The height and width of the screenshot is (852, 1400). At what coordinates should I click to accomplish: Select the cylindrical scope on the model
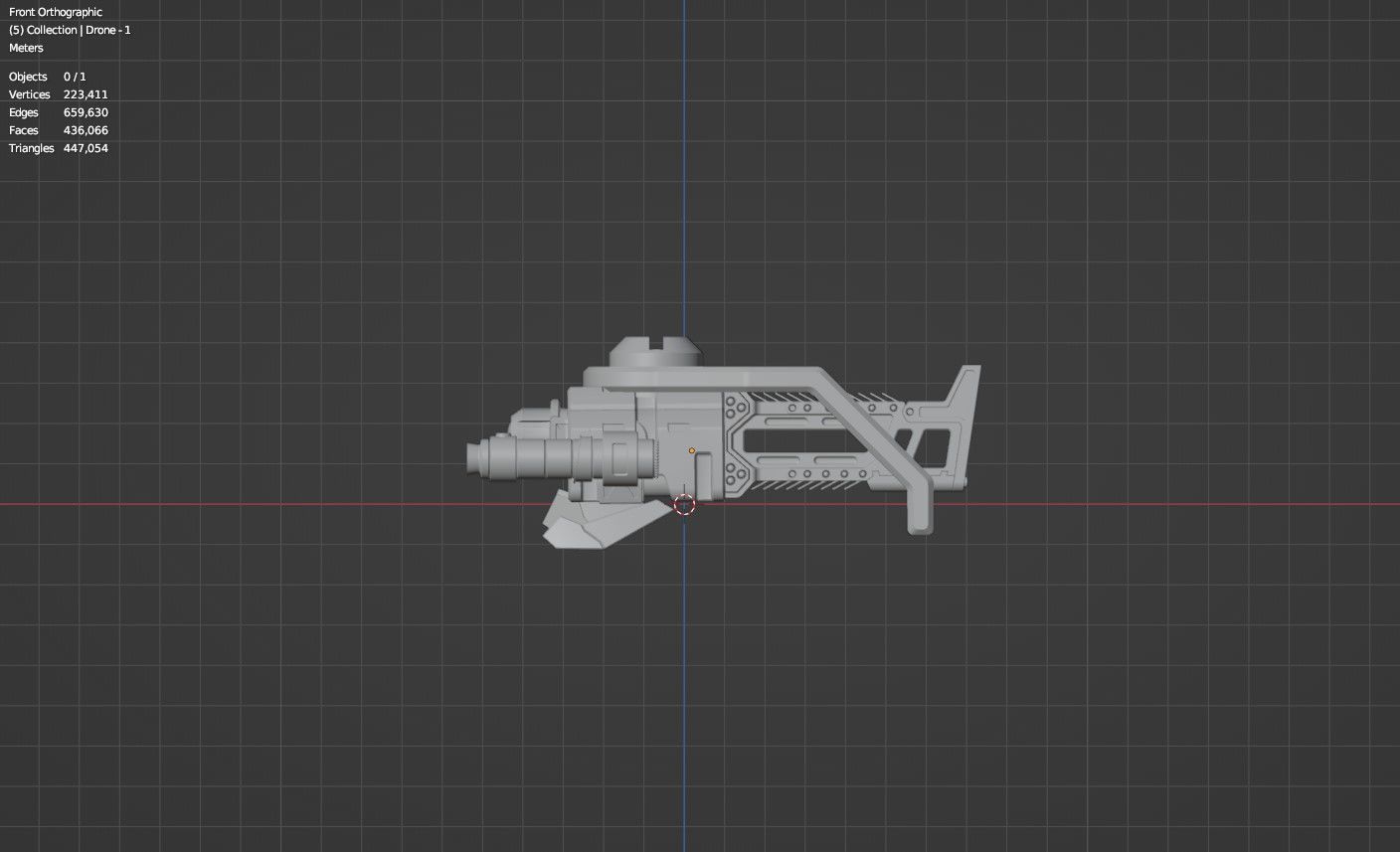pos(563,456)
